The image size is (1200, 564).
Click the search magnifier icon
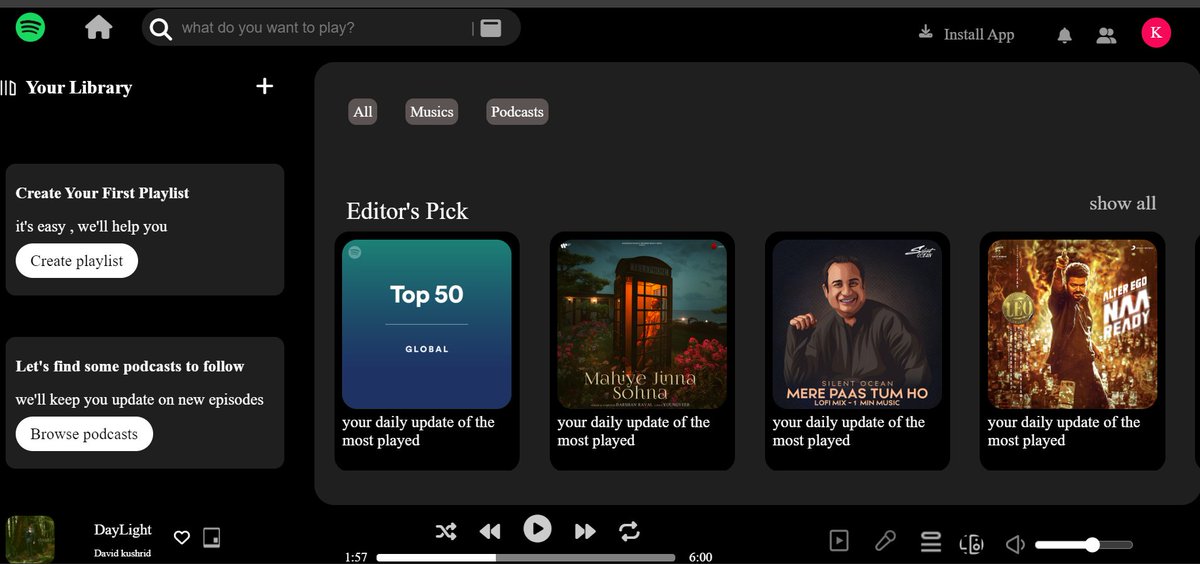(x=160, y=29)
